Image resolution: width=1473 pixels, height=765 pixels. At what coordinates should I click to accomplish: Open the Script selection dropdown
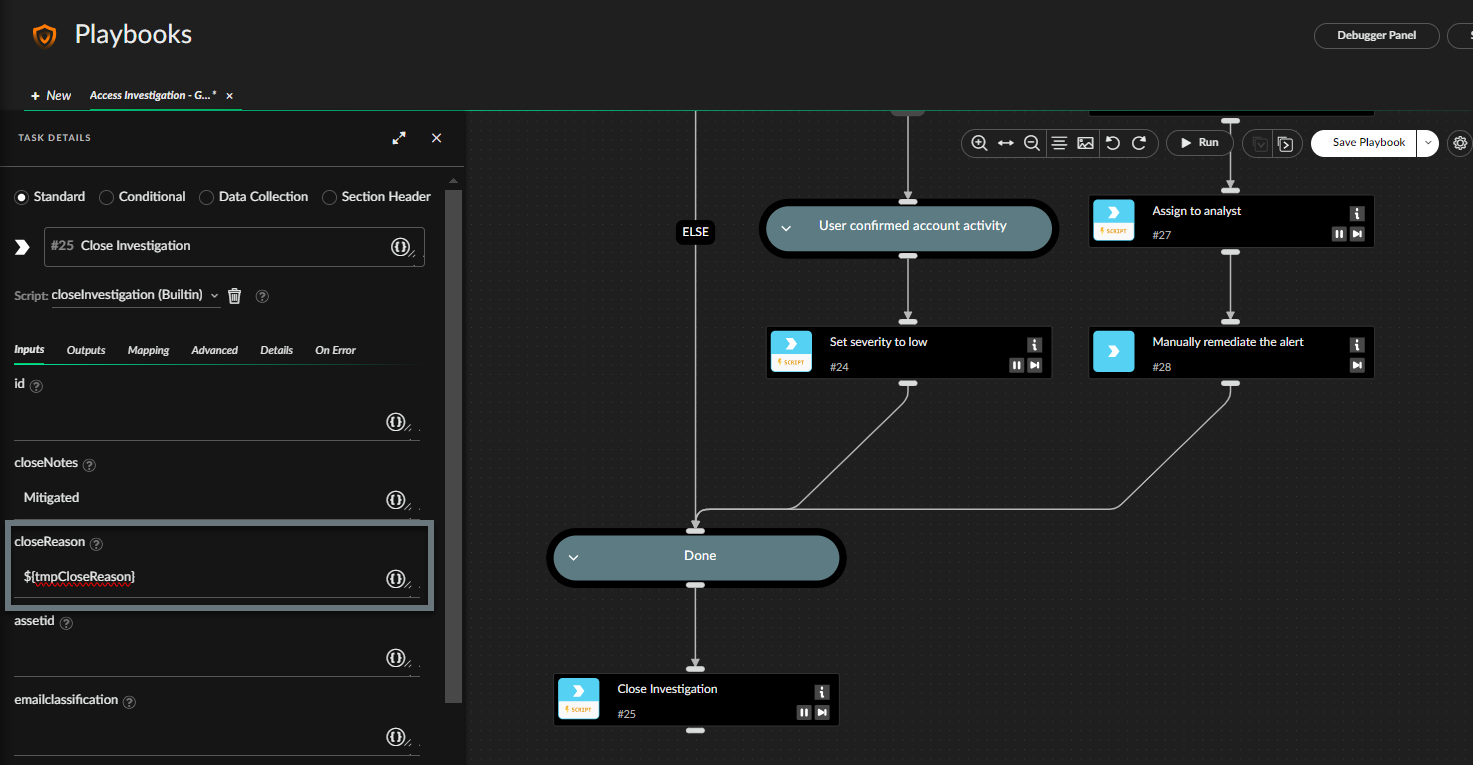(x=135, y=295)
